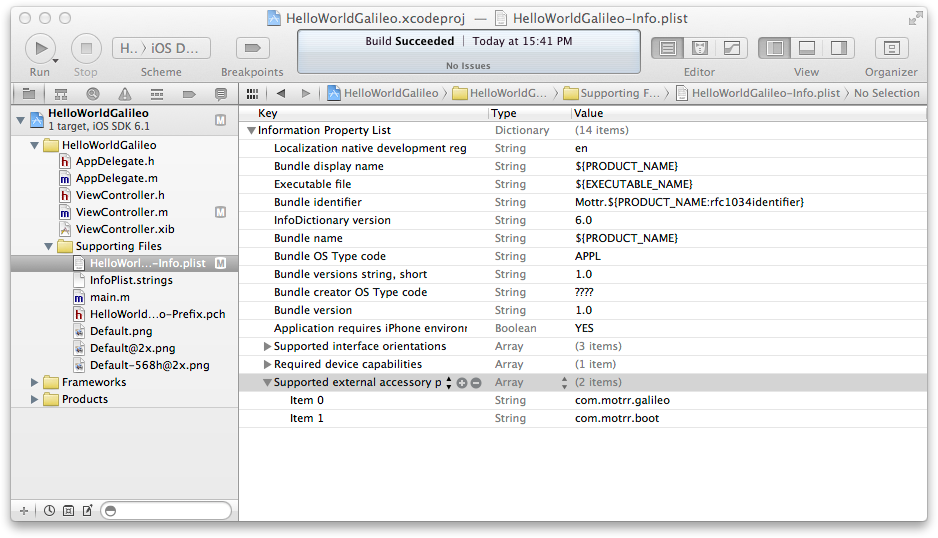The image size is (938, 538).
Task: Collapse the HelloWorldGalileo project root
Action: [x=20, y=120]
